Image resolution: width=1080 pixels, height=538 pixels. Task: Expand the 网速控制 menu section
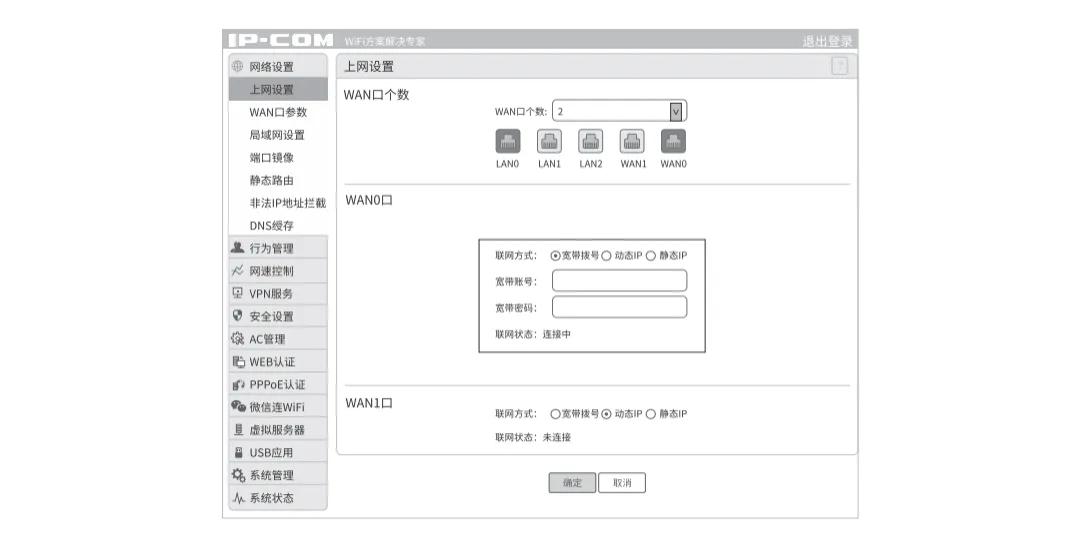click(x=278, y=271)
